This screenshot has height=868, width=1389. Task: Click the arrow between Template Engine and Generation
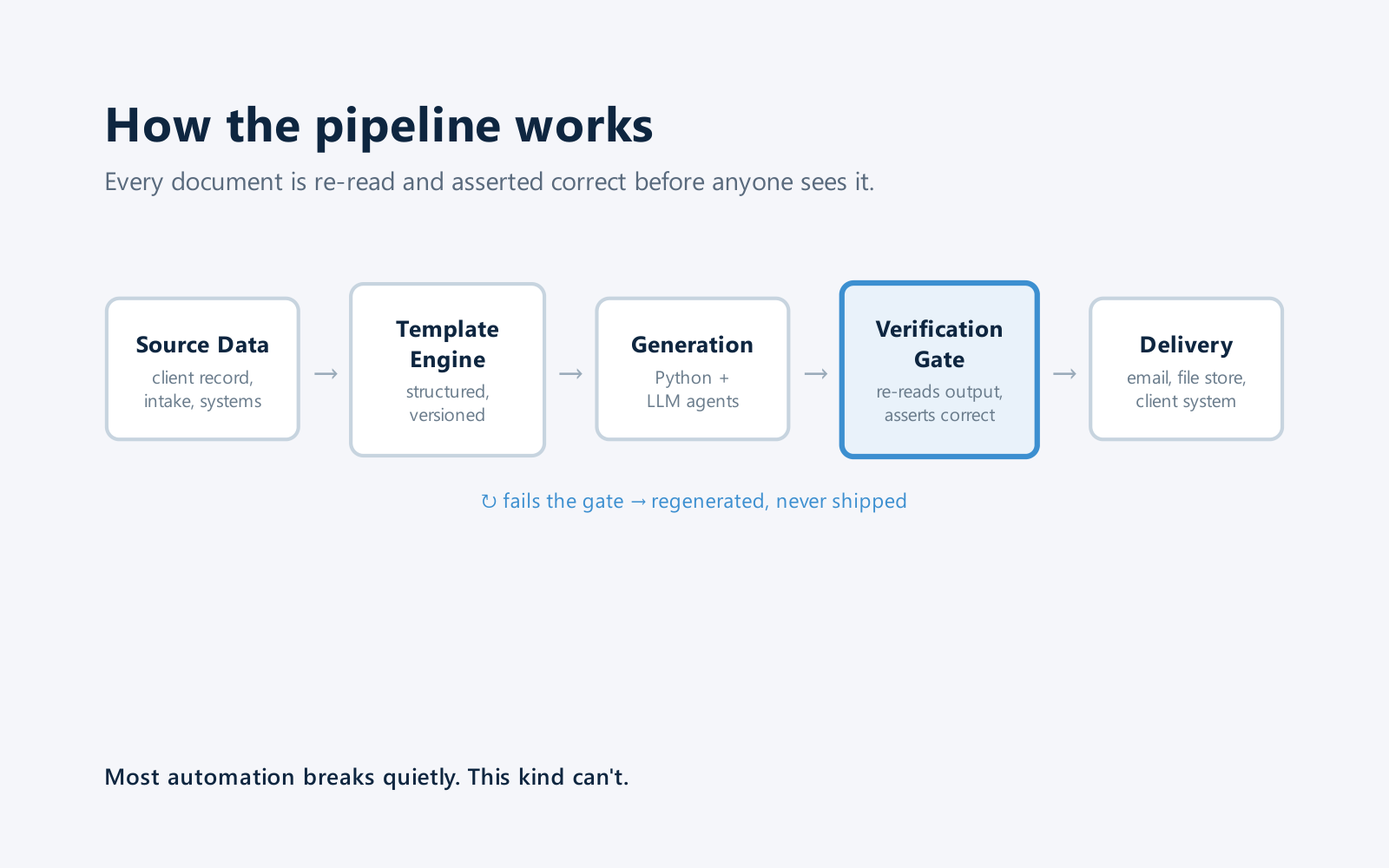tap(570, 374)
